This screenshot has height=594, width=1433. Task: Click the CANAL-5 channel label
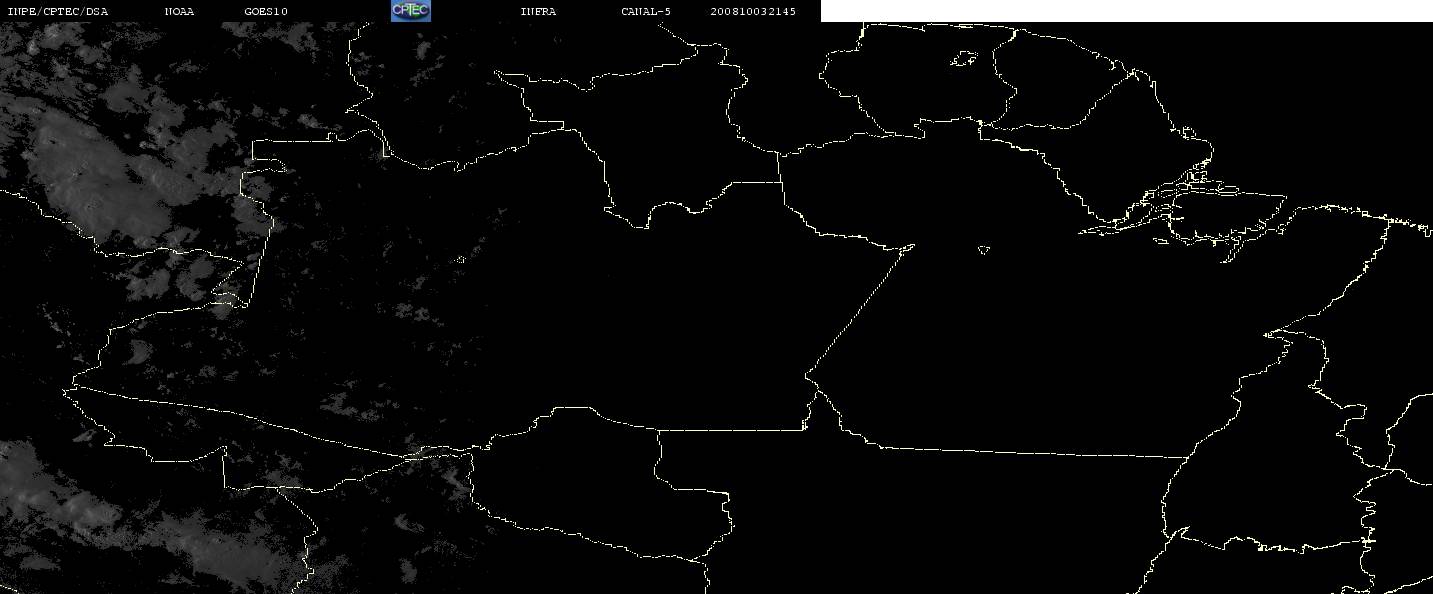click(x=646, y=12)
